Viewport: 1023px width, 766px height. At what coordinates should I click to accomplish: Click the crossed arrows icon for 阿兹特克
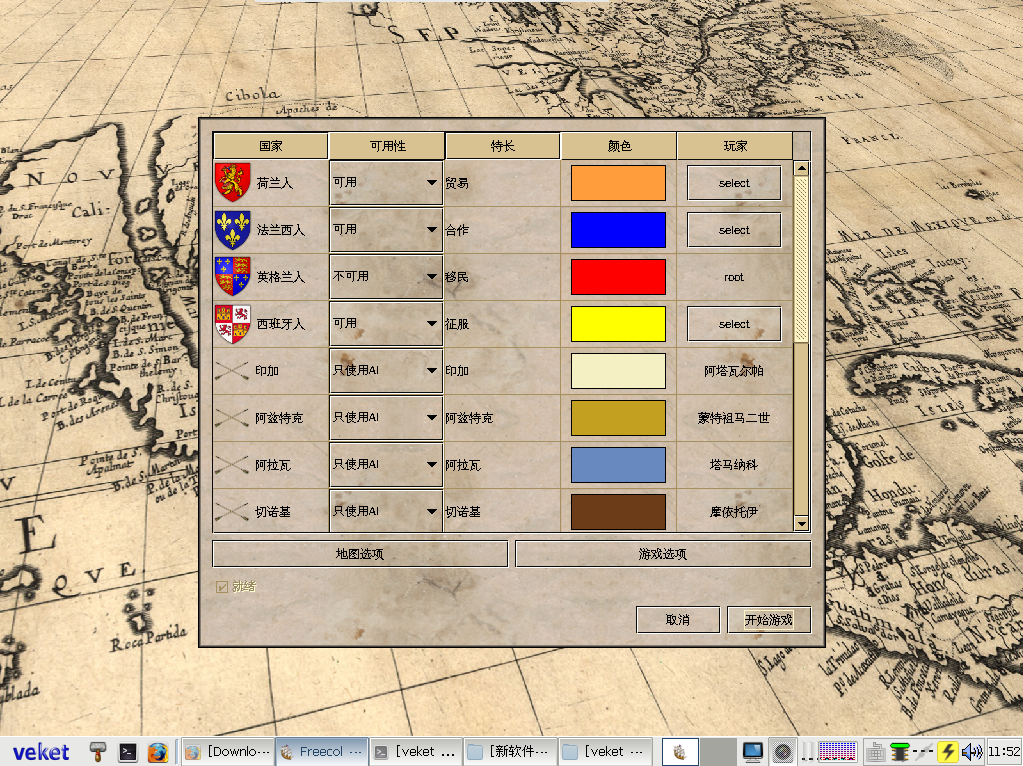pyautogui.click(x=231, y=418)
